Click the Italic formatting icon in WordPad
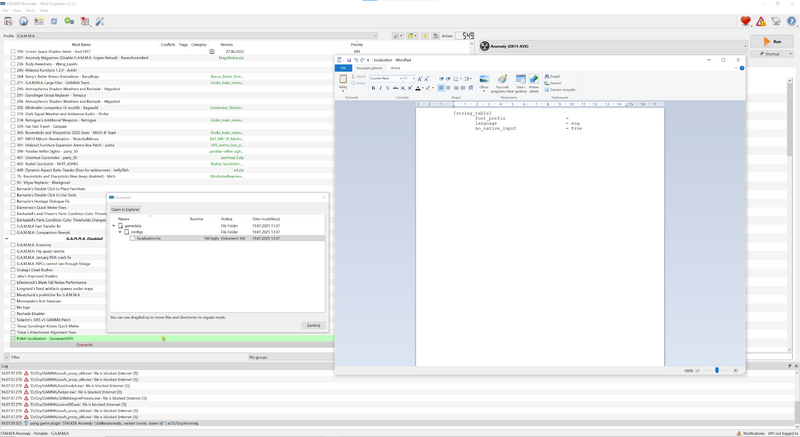This screenshot has height=437, width=800. point(381,88)
